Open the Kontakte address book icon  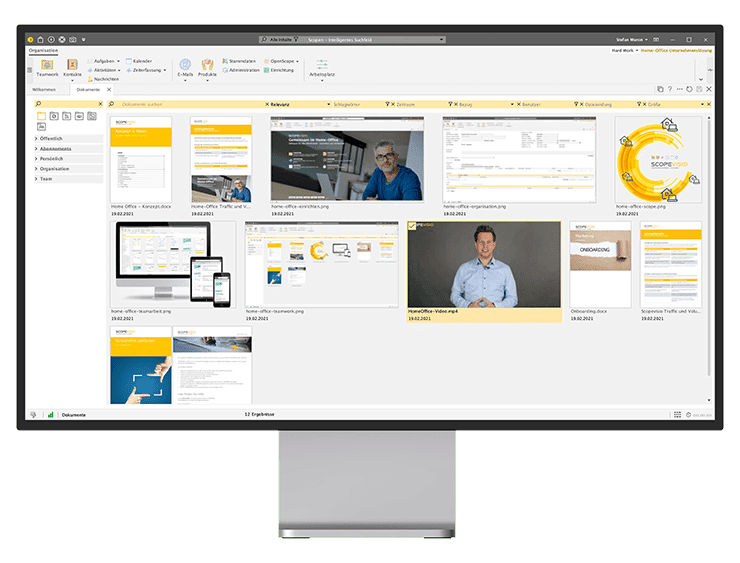pyautogui.click(x=72, y=65)
